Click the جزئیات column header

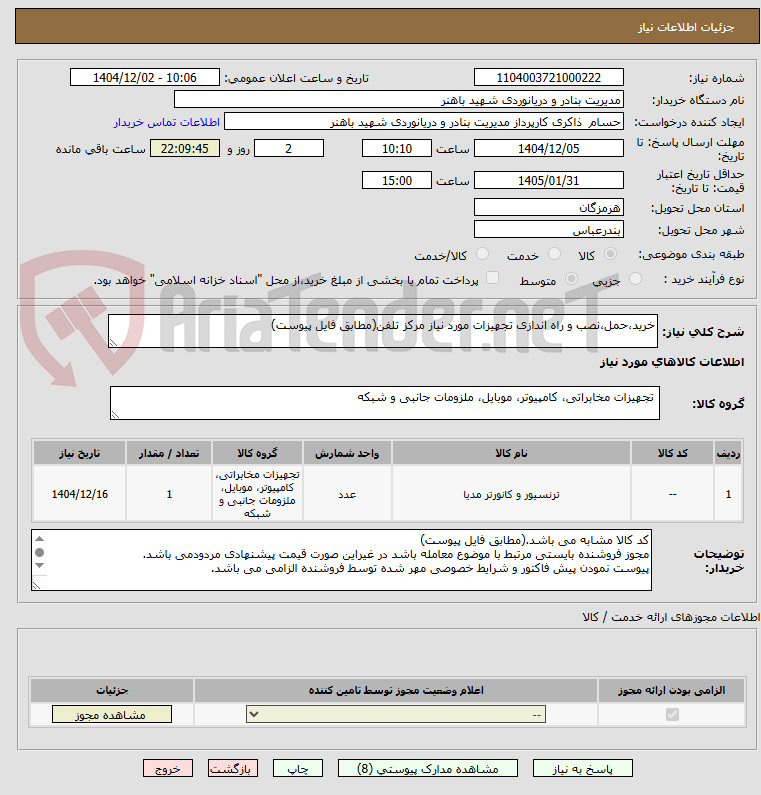click(x=112, y=690)
